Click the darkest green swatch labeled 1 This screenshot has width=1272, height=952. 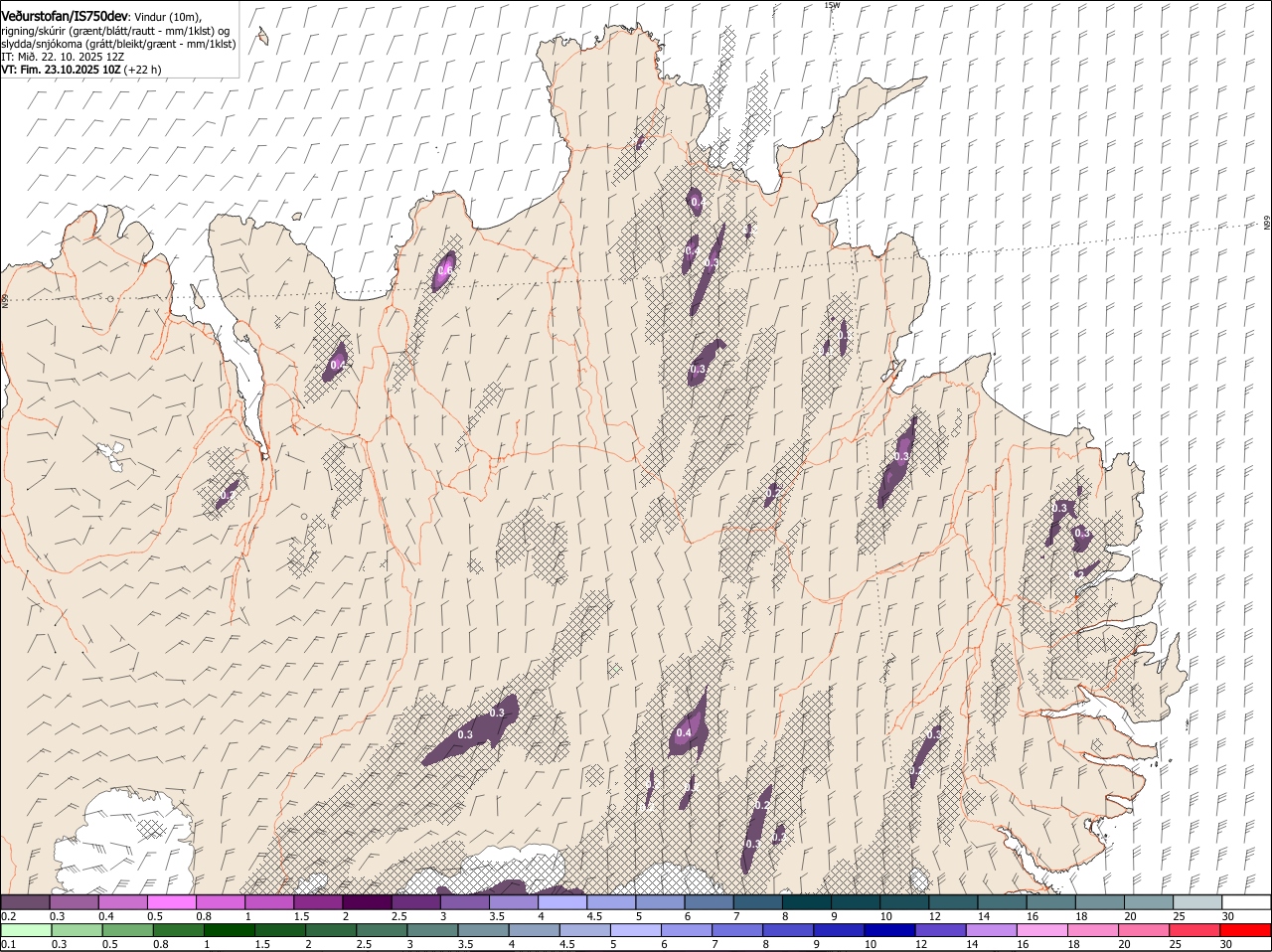[x=229, y=930]
